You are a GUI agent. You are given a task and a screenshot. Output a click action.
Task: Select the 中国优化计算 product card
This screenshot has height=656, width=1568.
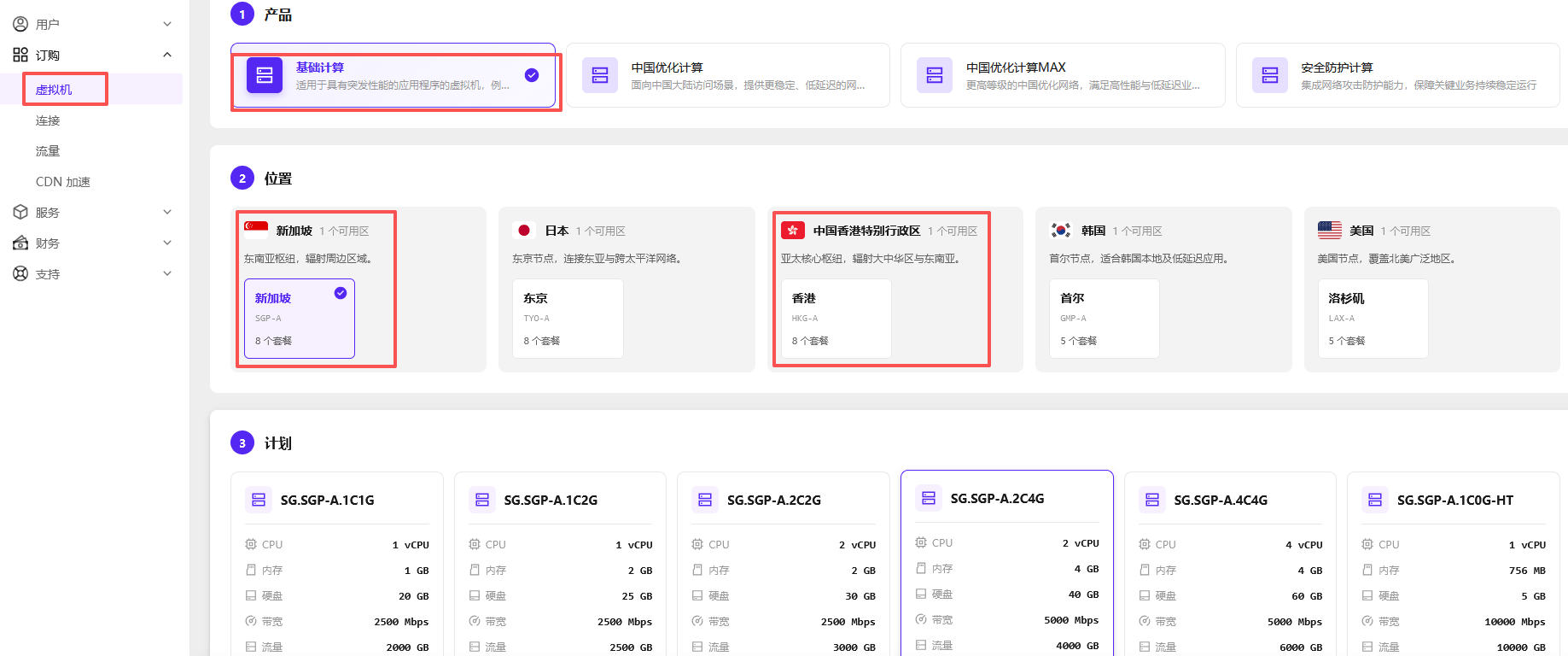coord(728,75)
